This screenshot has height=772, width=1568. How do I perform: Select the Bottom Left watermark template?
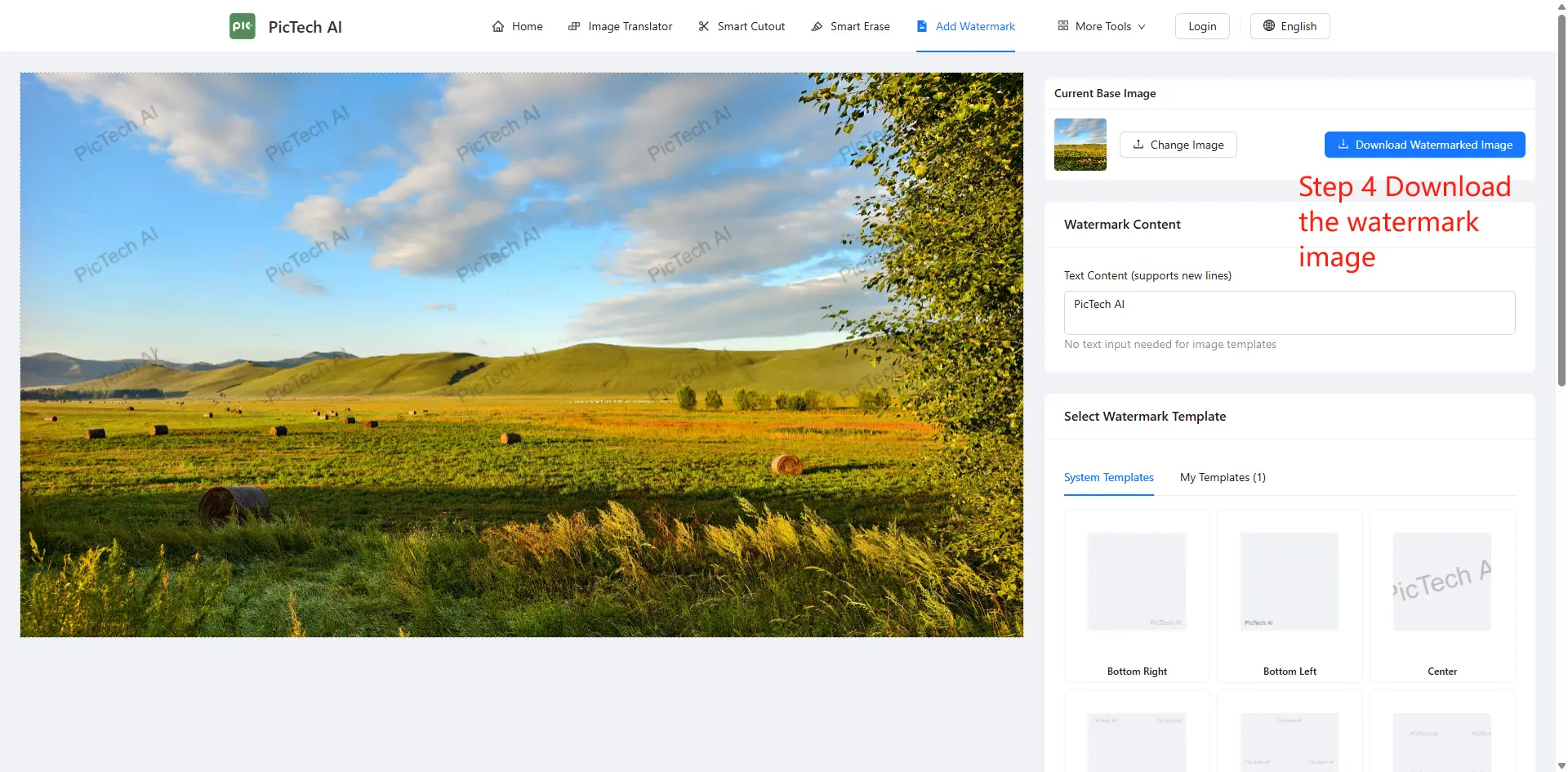(1290, 596)
